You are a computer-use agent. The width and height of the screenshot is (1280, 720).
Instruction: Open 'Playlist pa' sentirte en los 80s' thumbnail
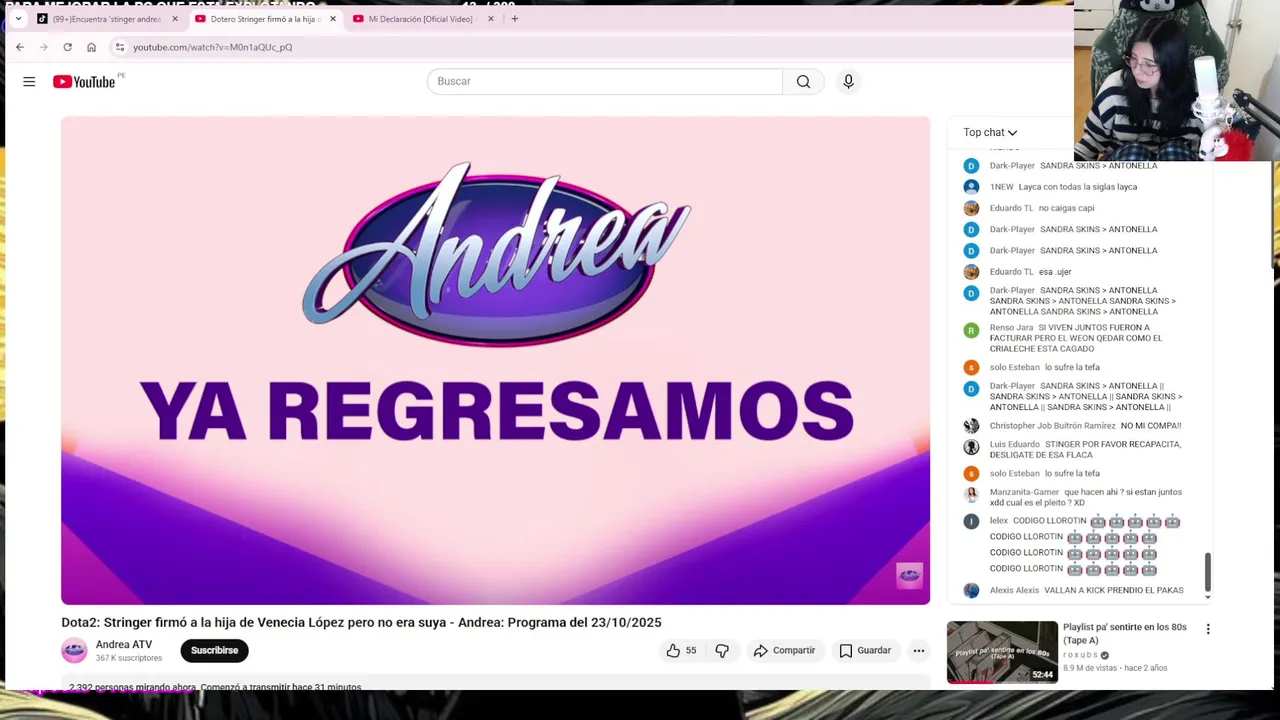(x=1002, y=652)
